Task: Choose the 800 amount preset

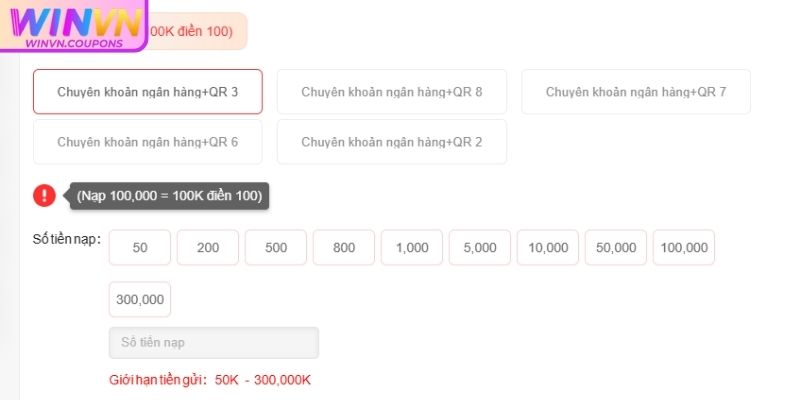Action: click(x=344, y=248)
